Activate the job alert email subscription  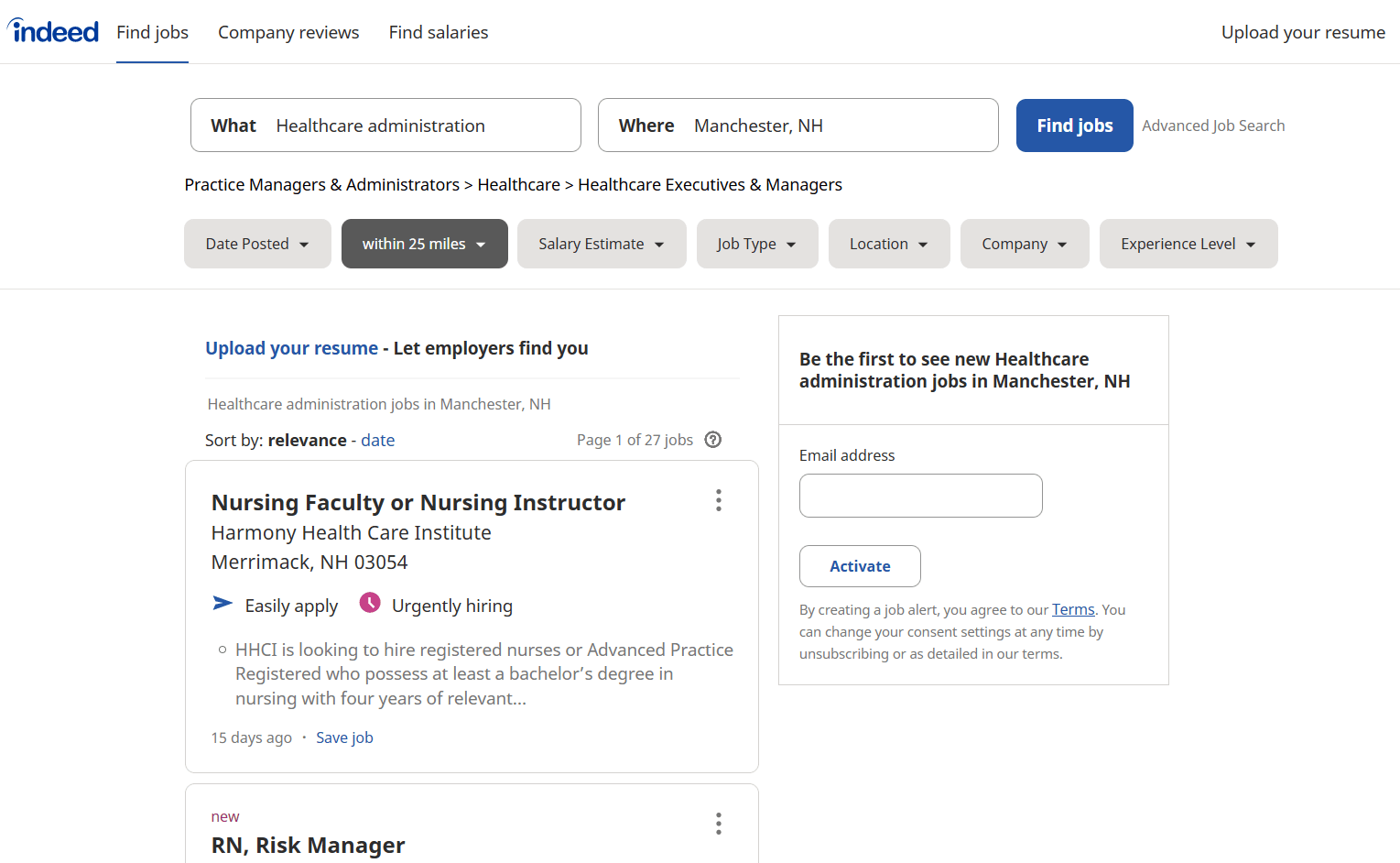(x=860, y=566)
